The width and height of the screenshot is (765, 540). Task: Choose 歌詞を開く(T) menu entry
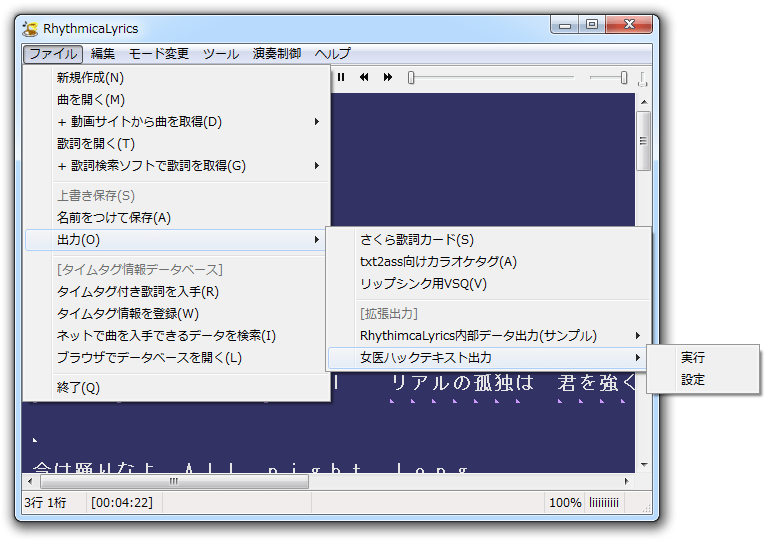[176, 143]
